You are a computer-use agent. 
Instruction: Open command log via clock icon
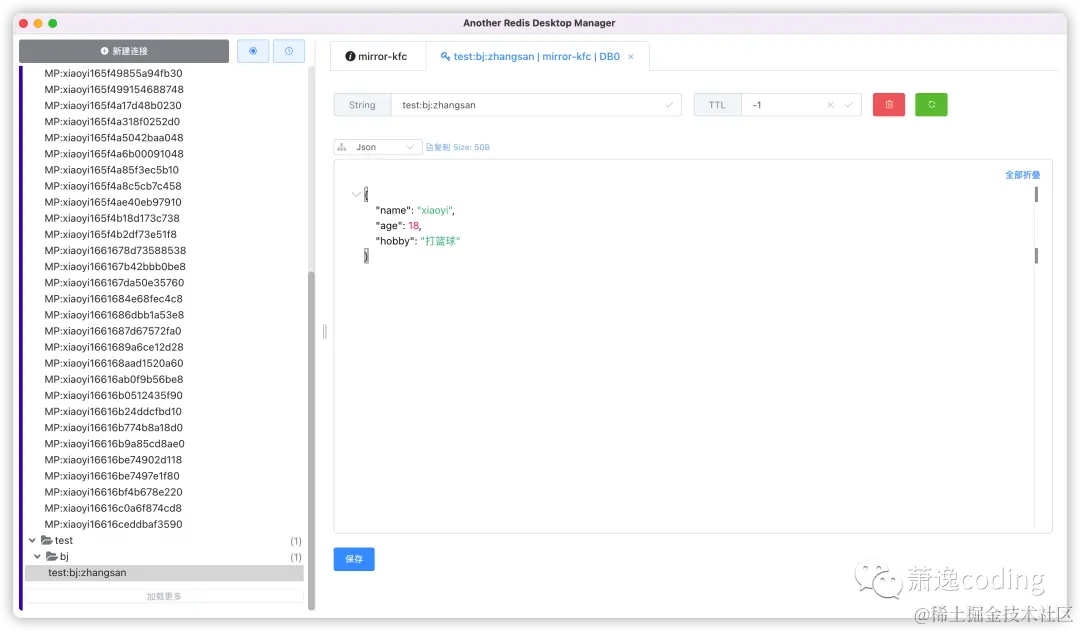pyautogui.click(x=289, y=51)
